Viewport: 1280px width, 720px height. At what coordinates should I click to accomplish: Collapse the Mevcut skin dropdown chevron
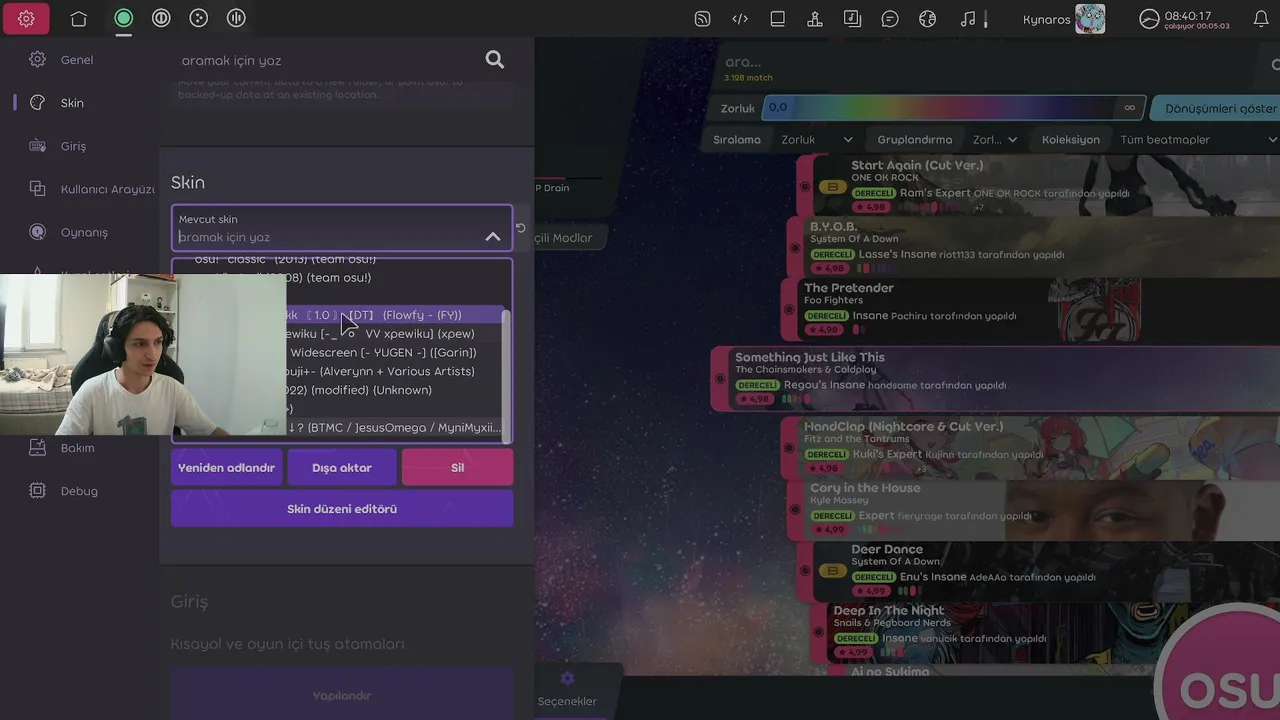click(493, 237)
